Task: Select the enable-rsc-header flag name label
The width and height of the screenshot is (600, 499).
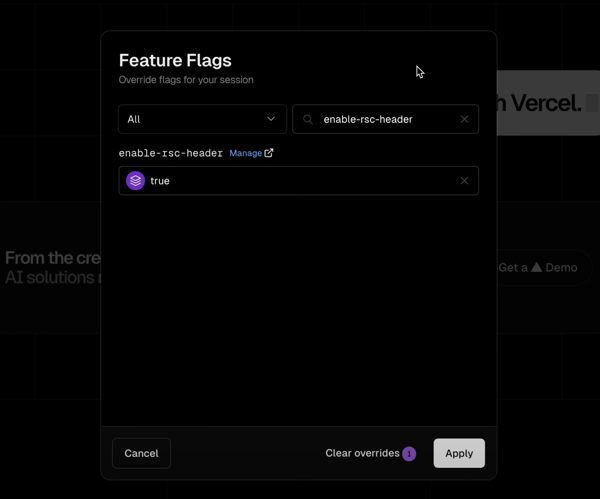Action: click(171, 153)
